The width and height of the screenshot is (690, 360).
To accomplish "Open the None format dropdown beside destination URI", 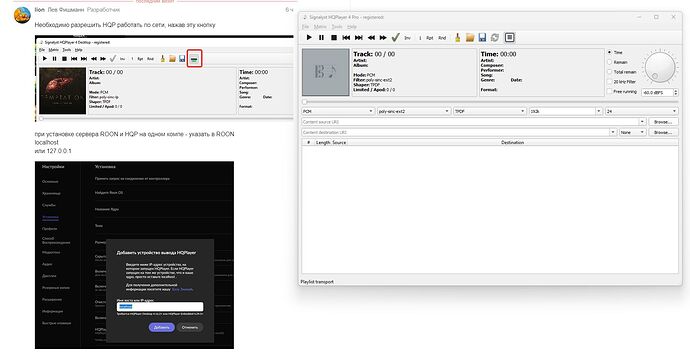I will click(632, 132).
